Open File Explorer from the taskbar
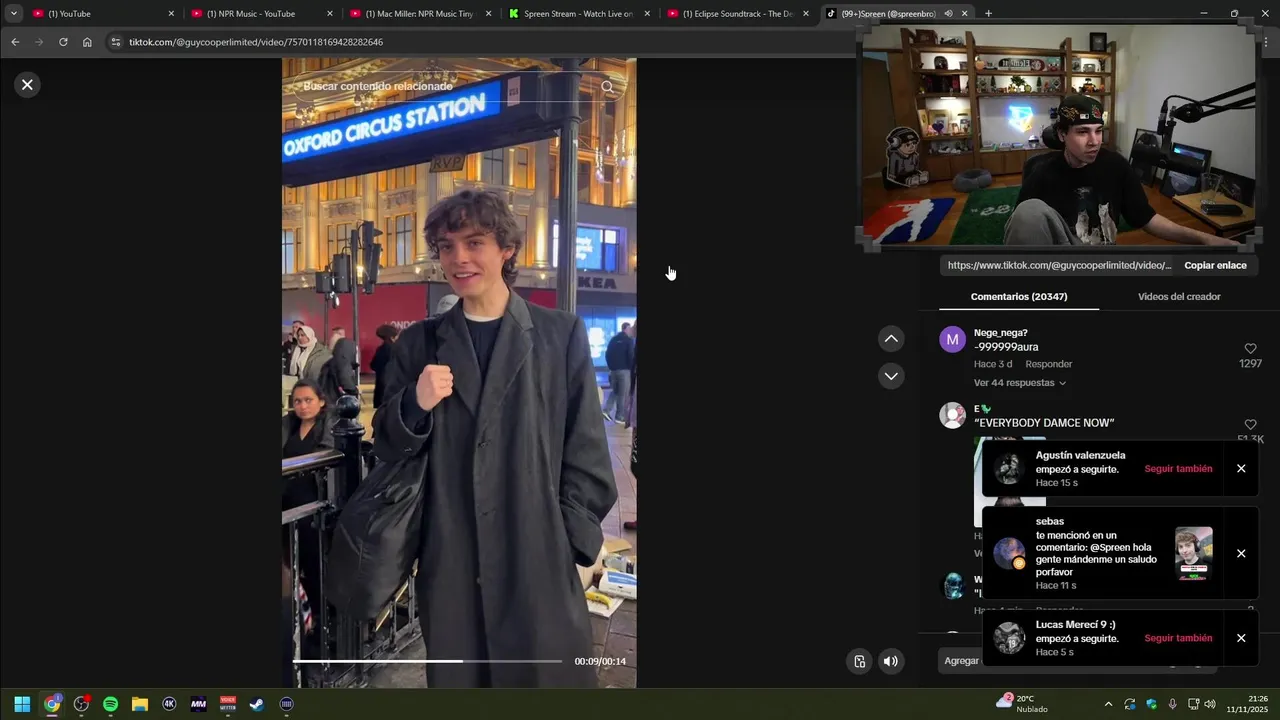This screenshot has width=1280, height=720. tap(140, 704)
